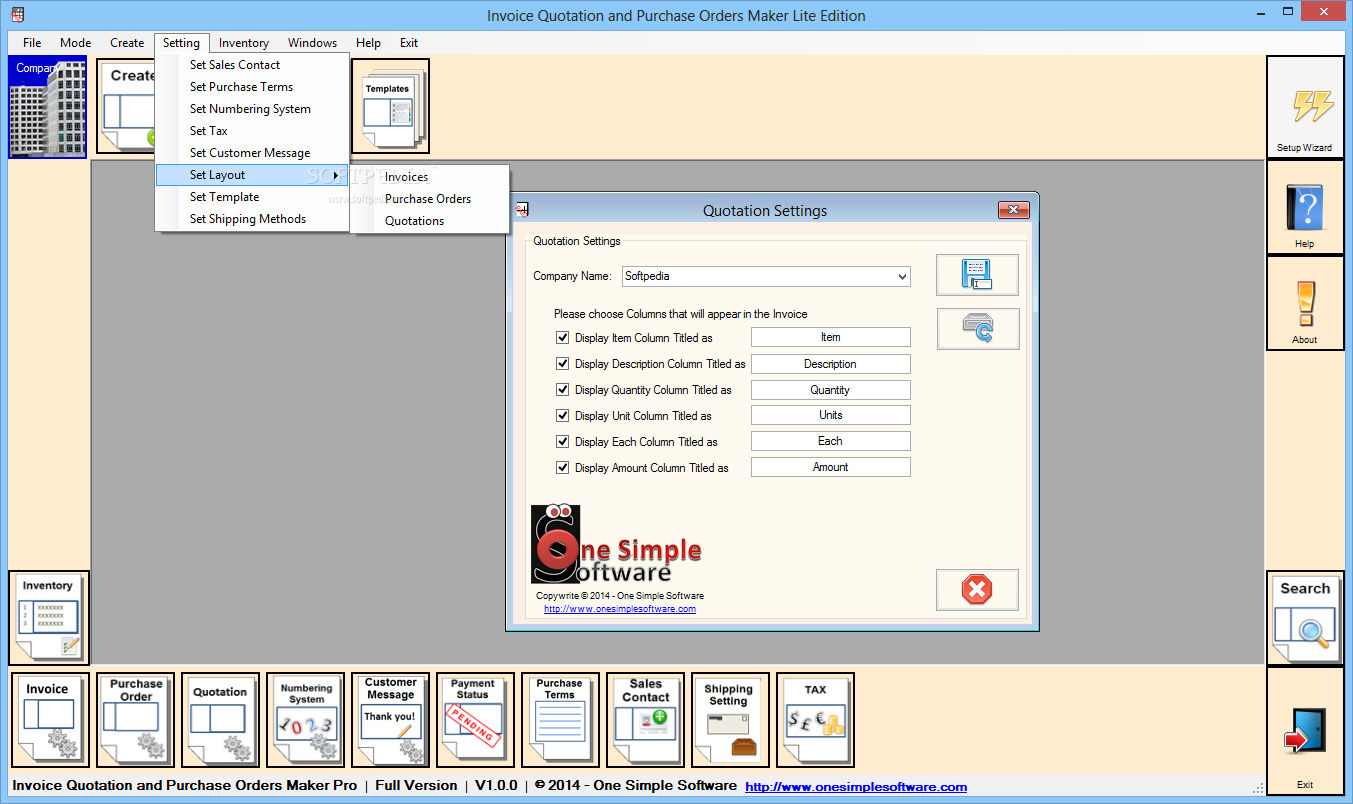
Task: Open the Numbering System icon
Action: pos(305,720)
